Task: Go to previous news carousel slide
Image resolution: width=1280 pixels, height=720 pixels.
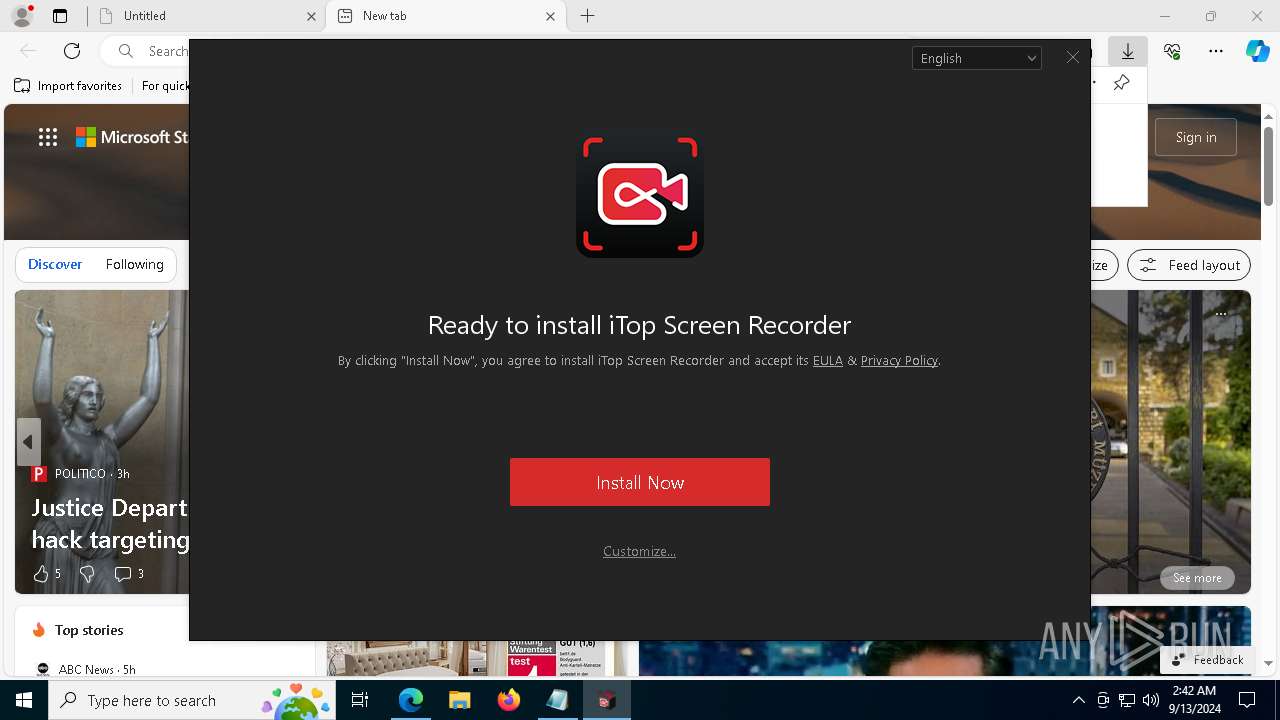Action: click(x=28, y=442)
